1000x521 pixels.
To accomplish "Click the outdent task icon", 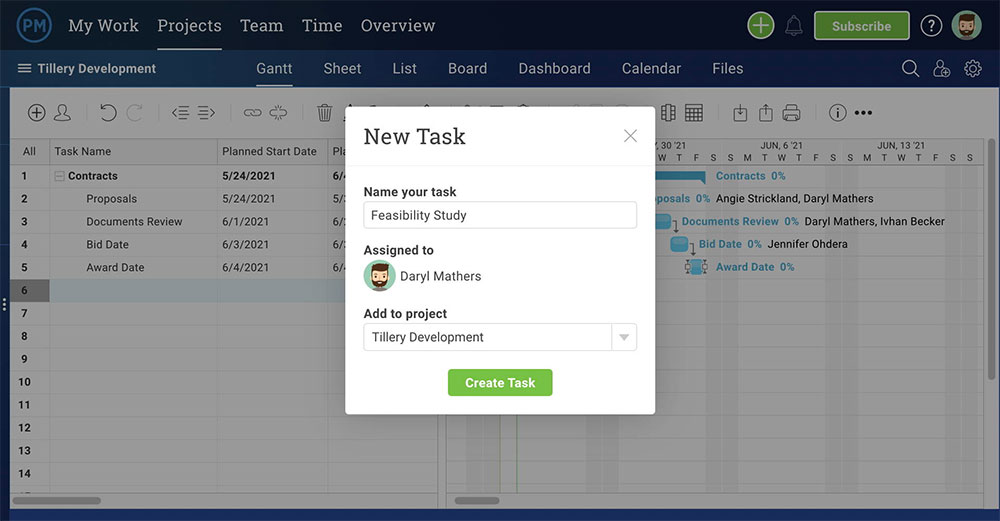I will [180, 113].
